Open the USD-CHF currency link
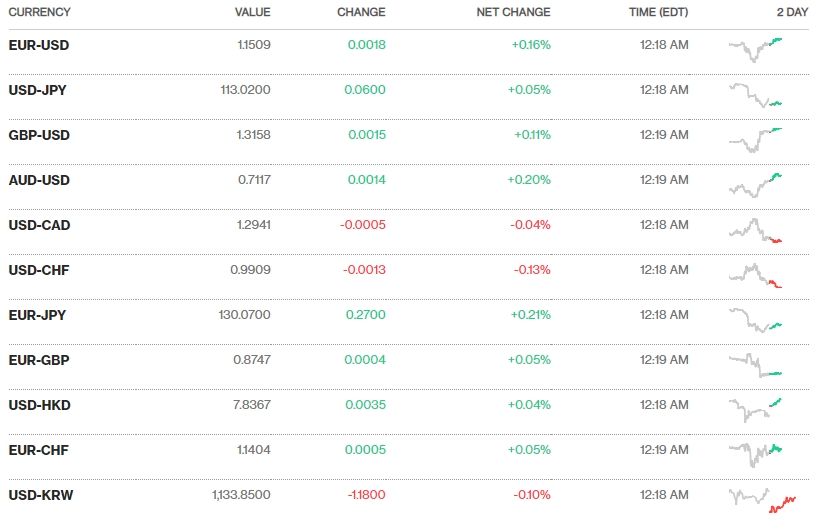The height and width of the screenshot is (519, 818). (x=39, y=270)
